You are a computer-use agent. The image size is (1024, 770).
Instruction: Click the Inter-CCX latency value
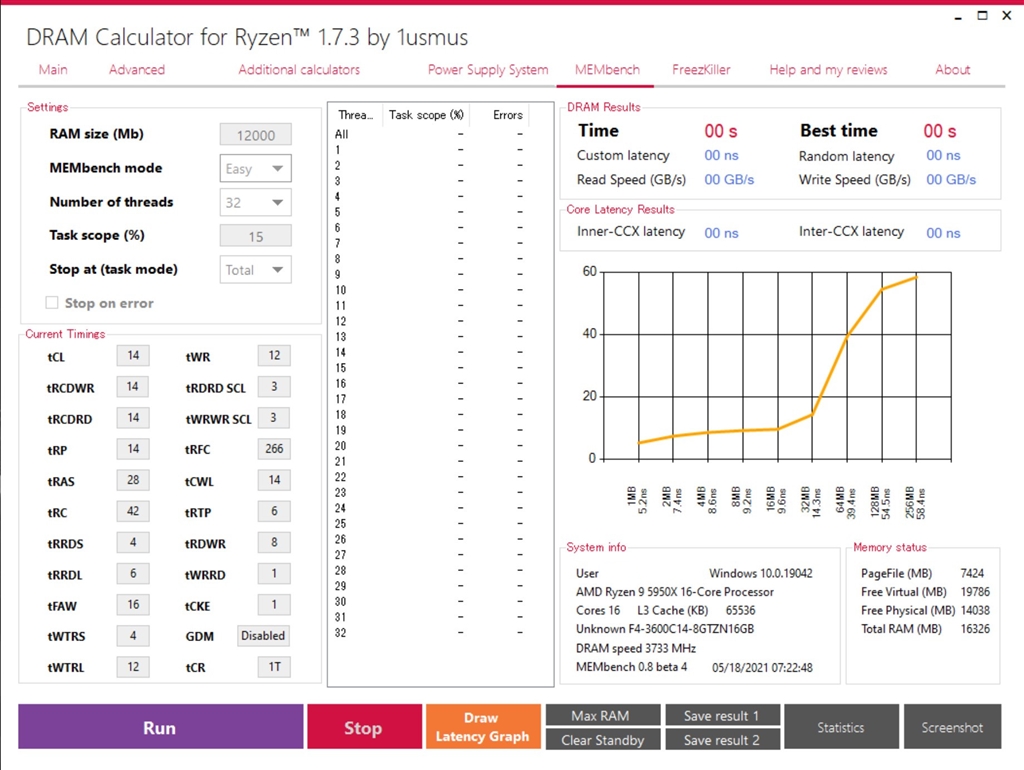tap(943, 233)
